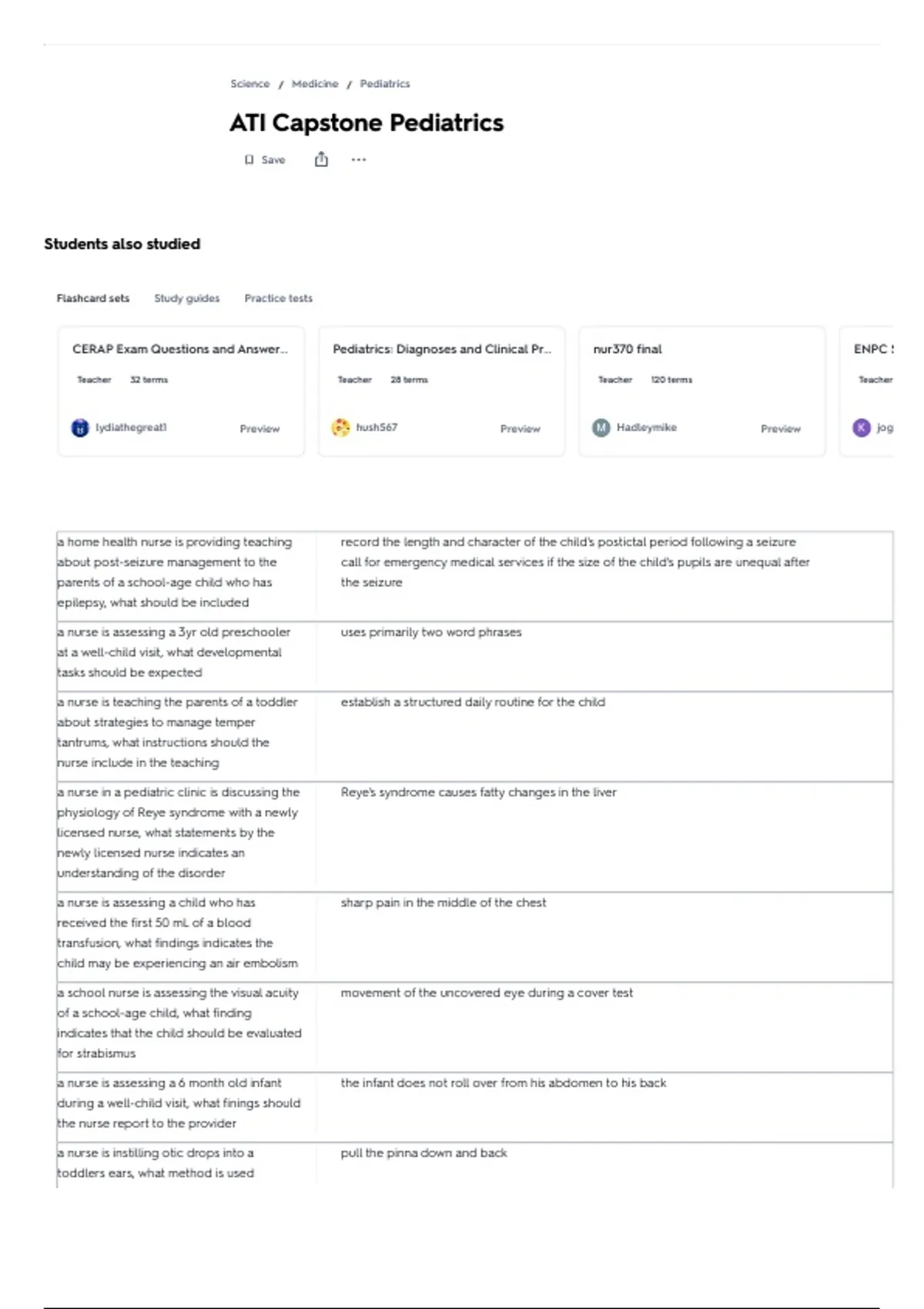924x1309 pixels.
Task: Preview the CERAP Exam Questions set
Action: click(x=259, y=428)
